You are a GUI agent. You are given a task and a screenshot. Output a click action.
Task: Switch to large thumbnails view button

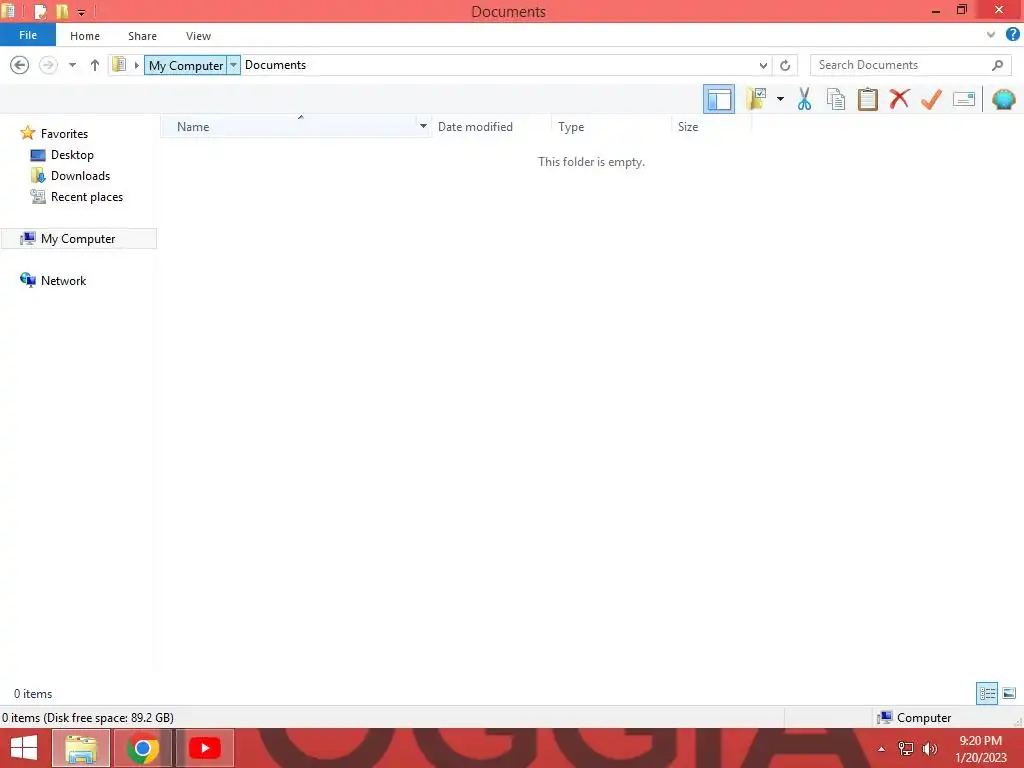click(1009, 693)
